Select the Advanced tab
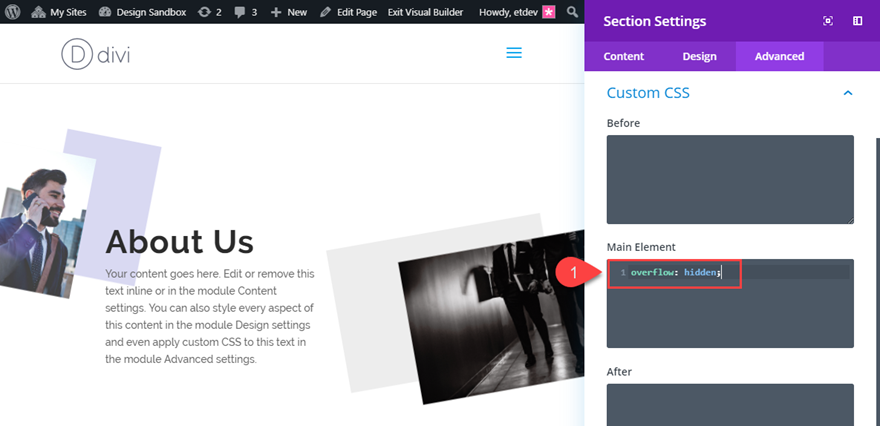This screenshot has height=426, width=880. (779, 56)
